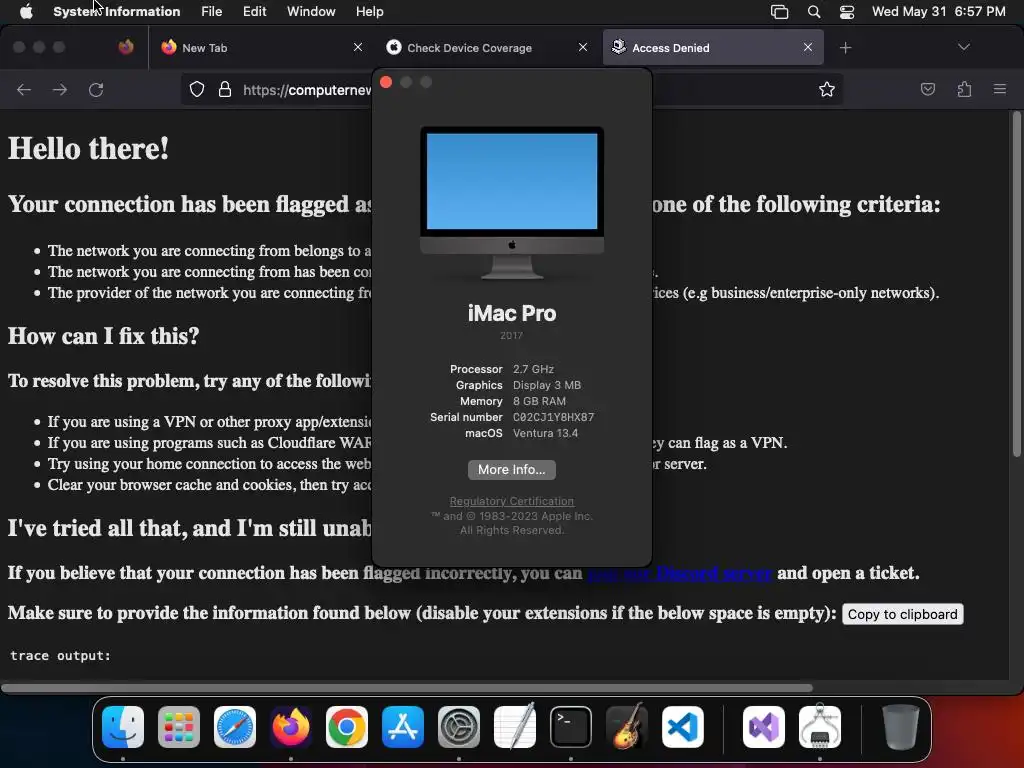Click the tracking protection shield icon

(197, 89)
